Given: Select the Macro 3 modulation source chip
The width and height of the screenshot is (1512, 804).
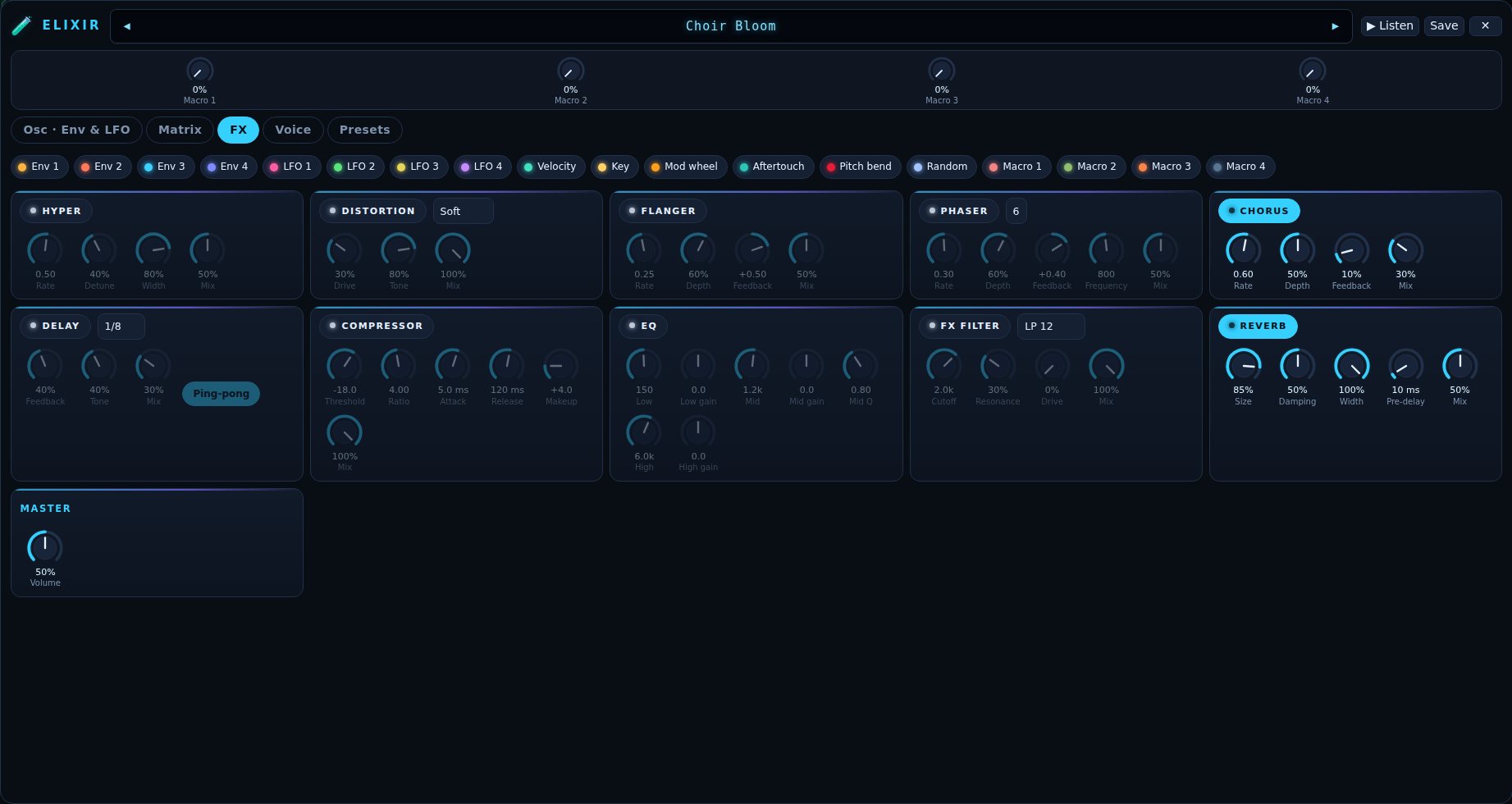Looking at the screenshot, I should click(1165, 167).
